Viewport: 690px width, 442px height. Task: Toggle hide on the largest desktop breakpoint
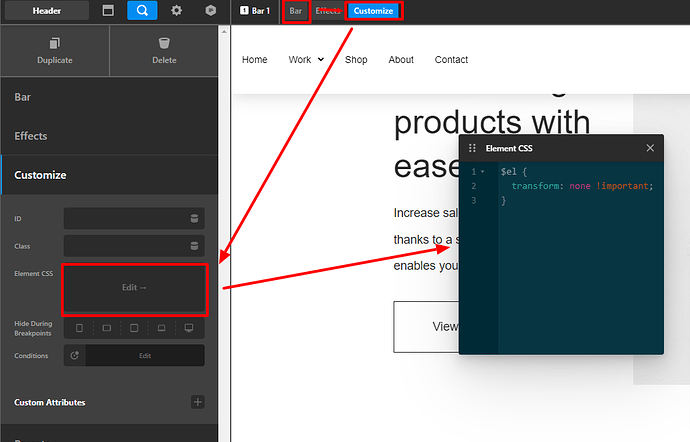[x=188, y=328]
